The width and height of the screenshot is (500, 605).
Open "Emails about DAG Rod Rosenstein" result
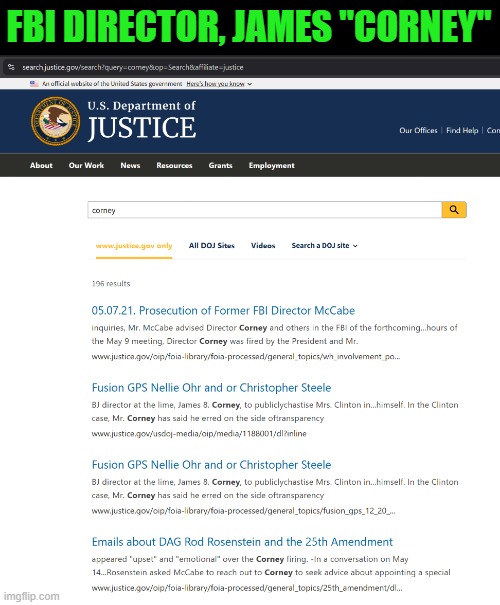pyautogui.click(x=242, y=542)
